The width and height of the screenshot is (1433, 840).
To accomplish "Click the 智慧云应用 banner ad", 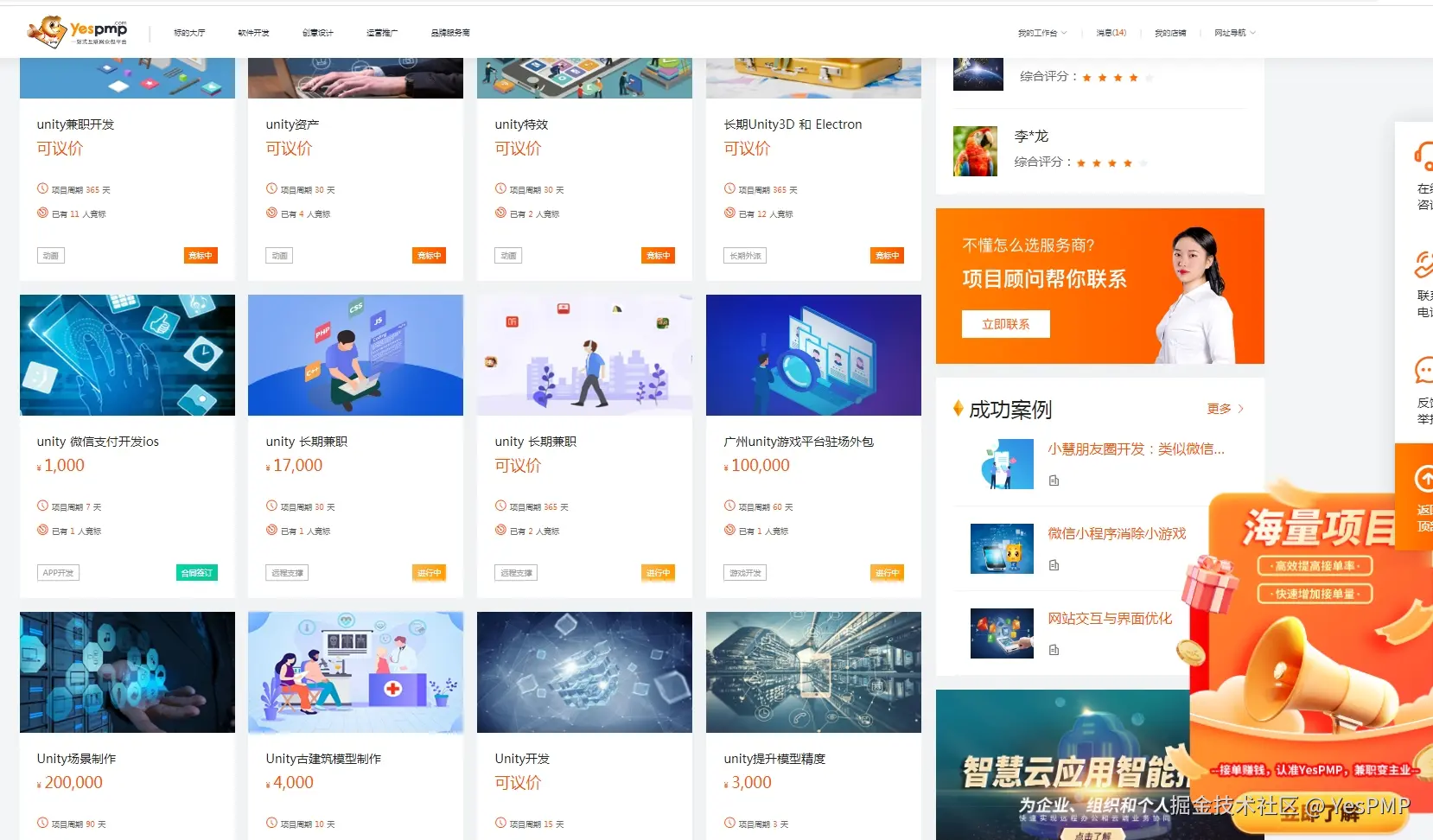I will coord(1062,765).
